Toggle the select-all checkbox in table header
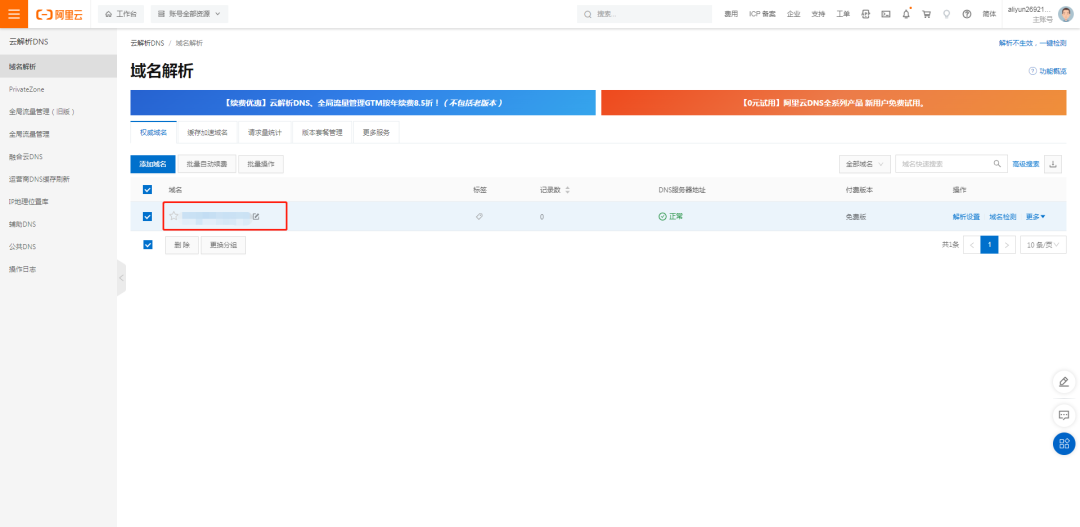The height and width of the screenshot is (527, 1080). pyautogui.click(x=148, y=190)
